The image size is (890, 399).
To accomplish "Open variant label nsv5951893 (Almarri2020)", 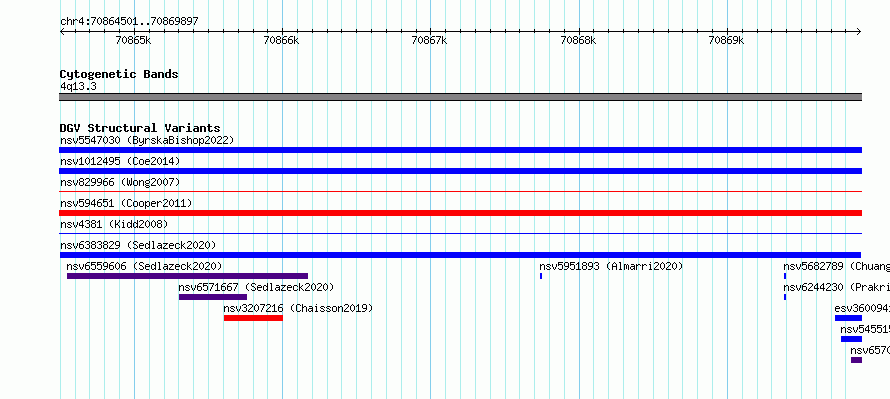I will (x=611, y=266).
